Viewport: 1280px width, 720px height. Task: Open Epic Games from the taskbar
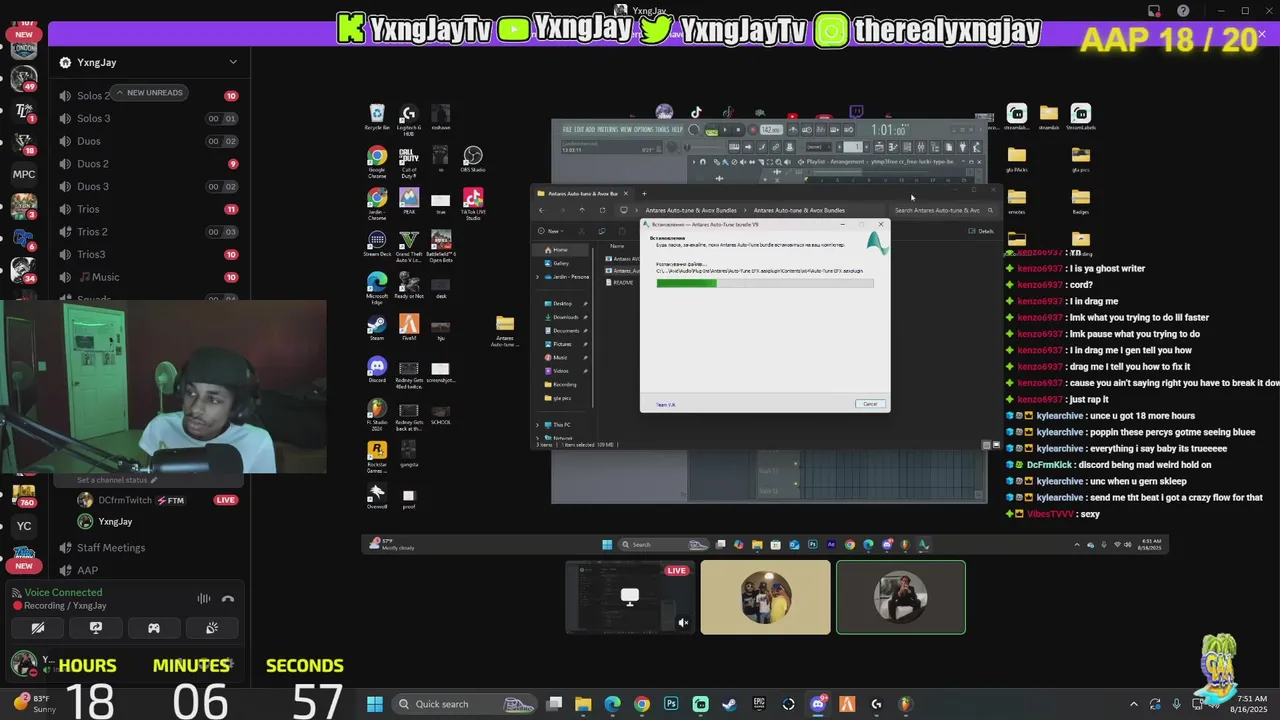[x=759, y=704]
